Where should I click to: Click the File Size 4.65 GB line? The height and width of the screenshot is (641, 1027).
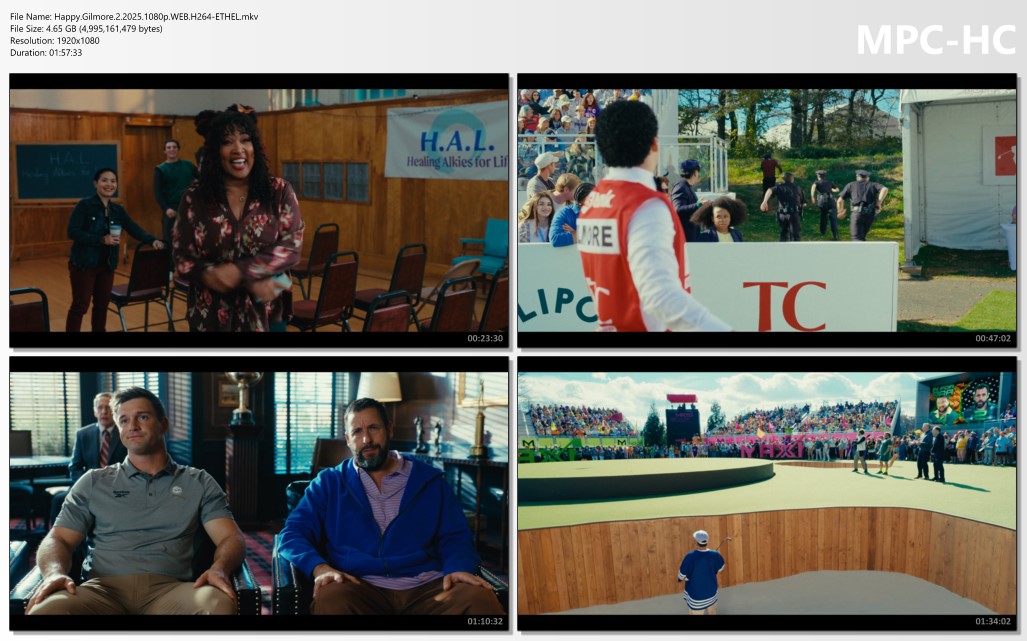coord(86,29)
